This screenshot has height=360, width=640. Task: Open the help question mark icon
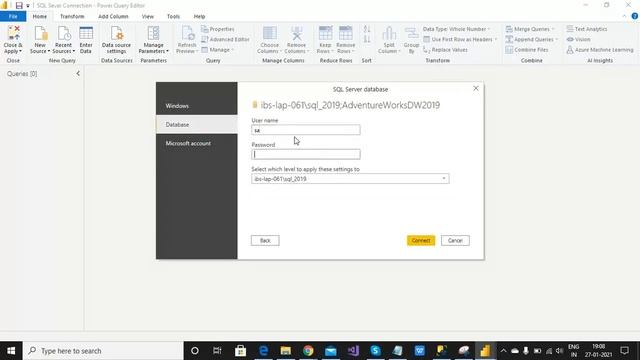point(635,16)
